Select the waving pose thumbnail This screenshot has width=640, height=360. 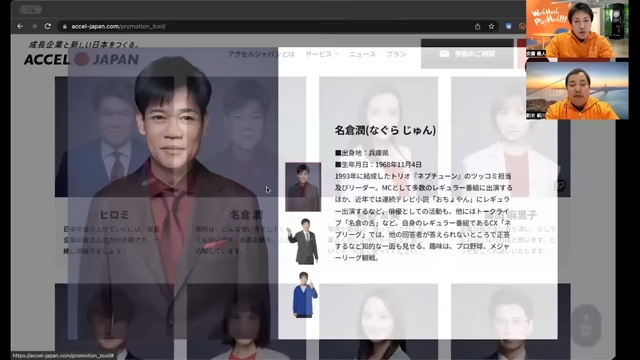303,241
